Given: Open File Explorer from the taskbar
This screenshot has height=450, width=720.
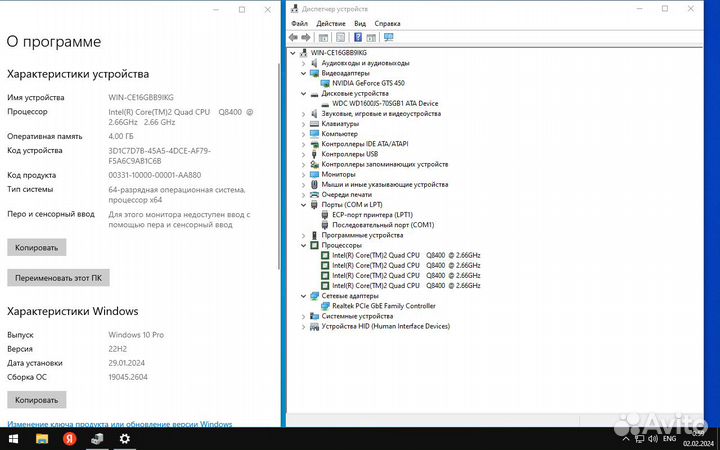Looking at the screenshot, I should pyautogui.click(x=42, y=439).
